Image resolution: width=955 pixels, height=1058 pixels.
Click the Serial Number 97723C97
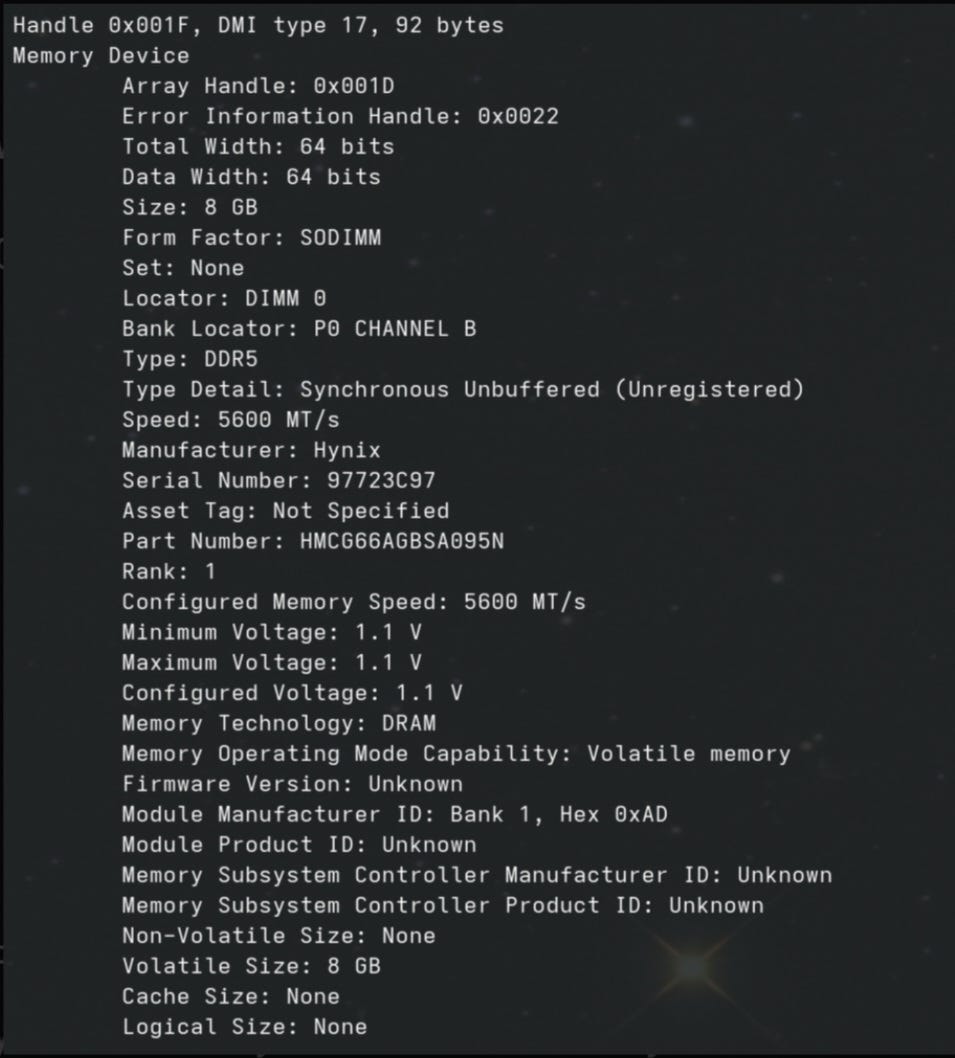tap(381, 480)
